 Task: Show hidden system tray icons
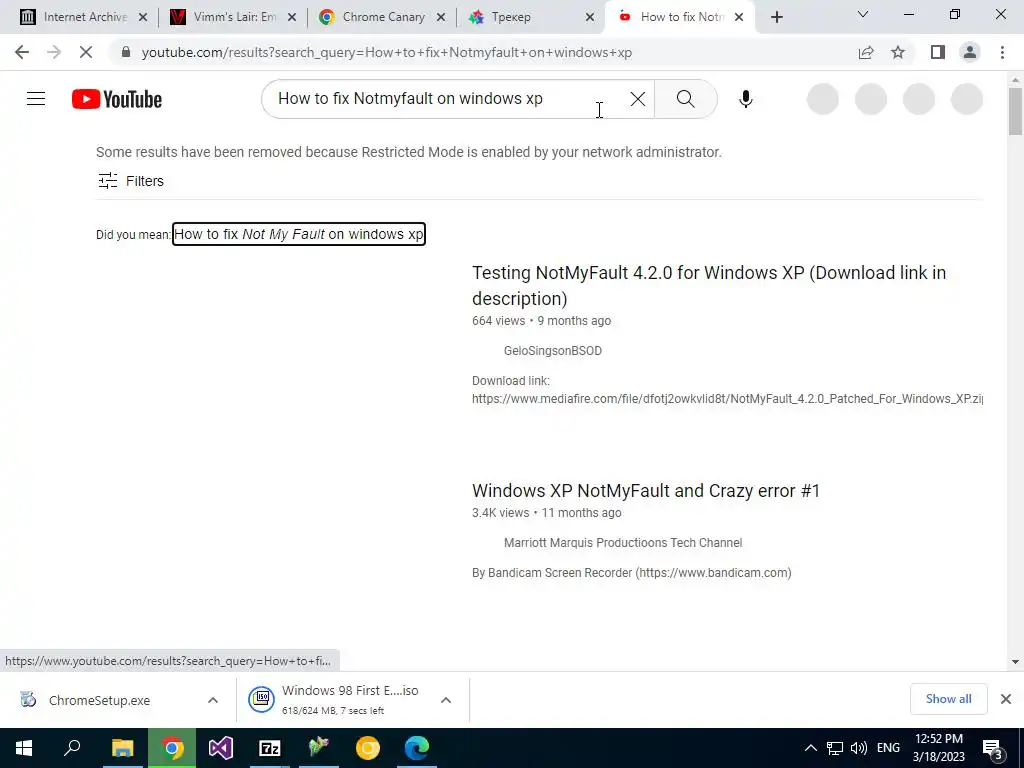point(810,748)
